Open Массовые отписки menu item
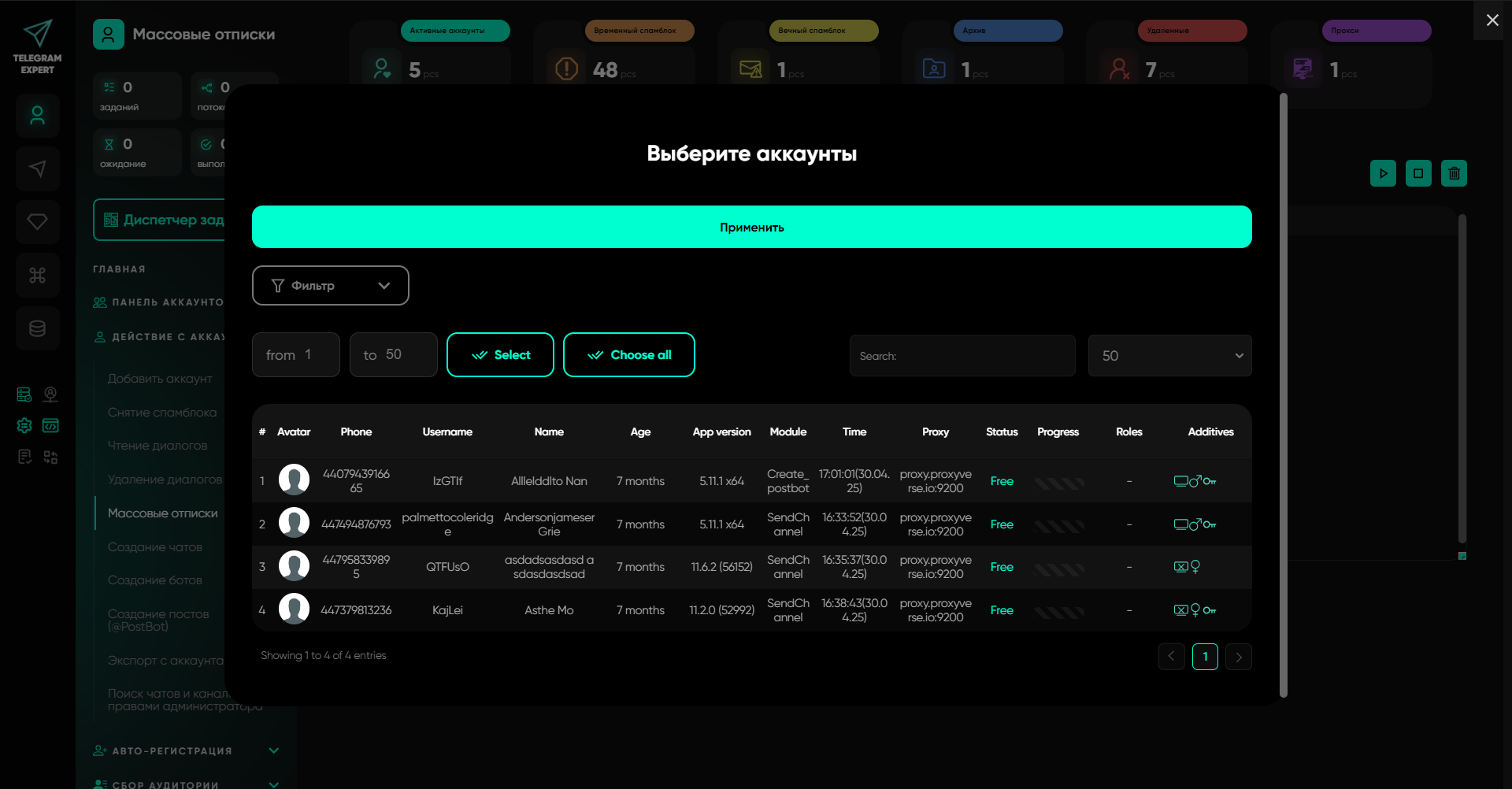Viewport: 1512px width, 789px height. pos(162,513)
